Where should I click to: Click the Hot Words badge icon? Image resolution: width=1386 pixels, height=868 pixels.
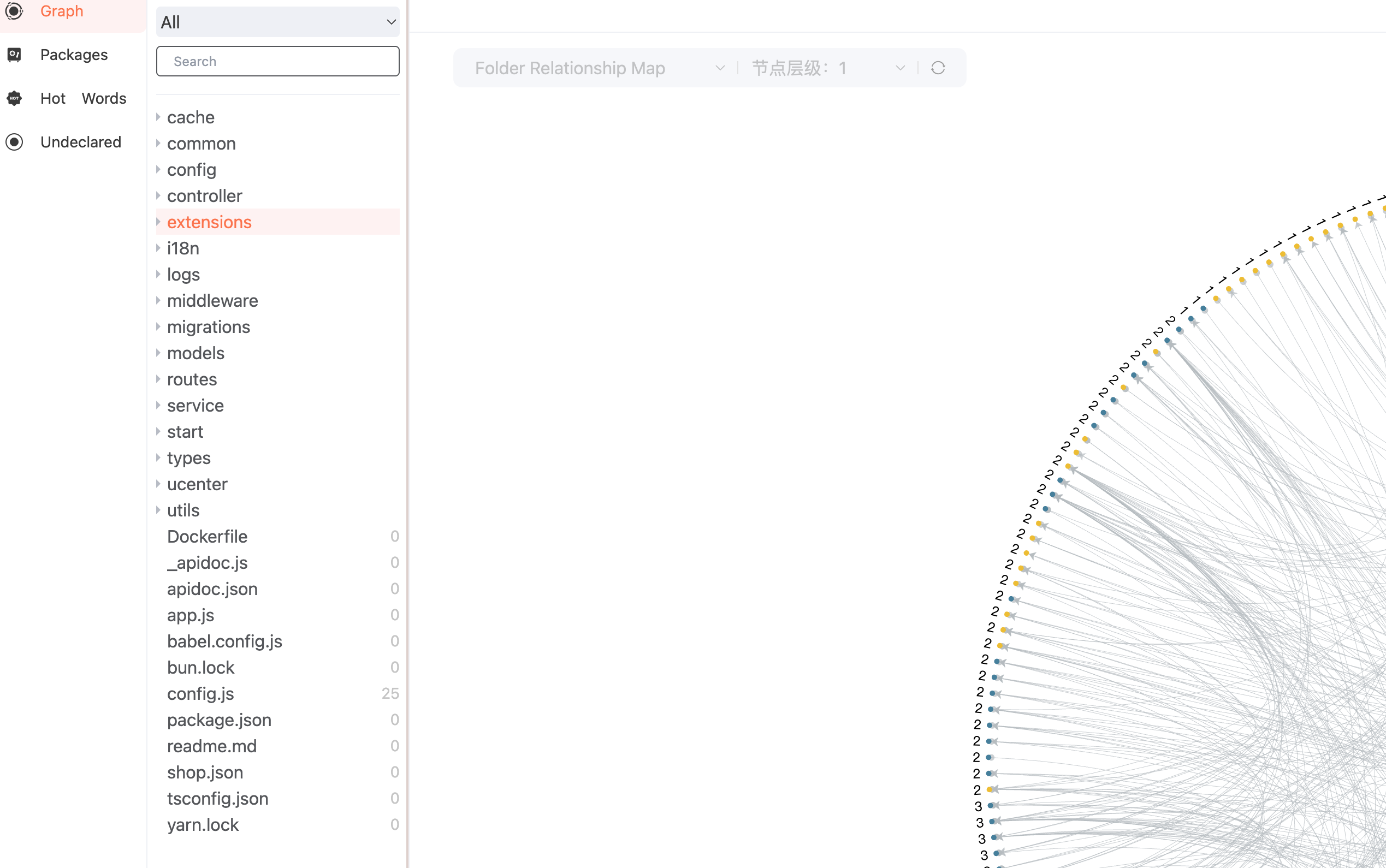[14, 98]
